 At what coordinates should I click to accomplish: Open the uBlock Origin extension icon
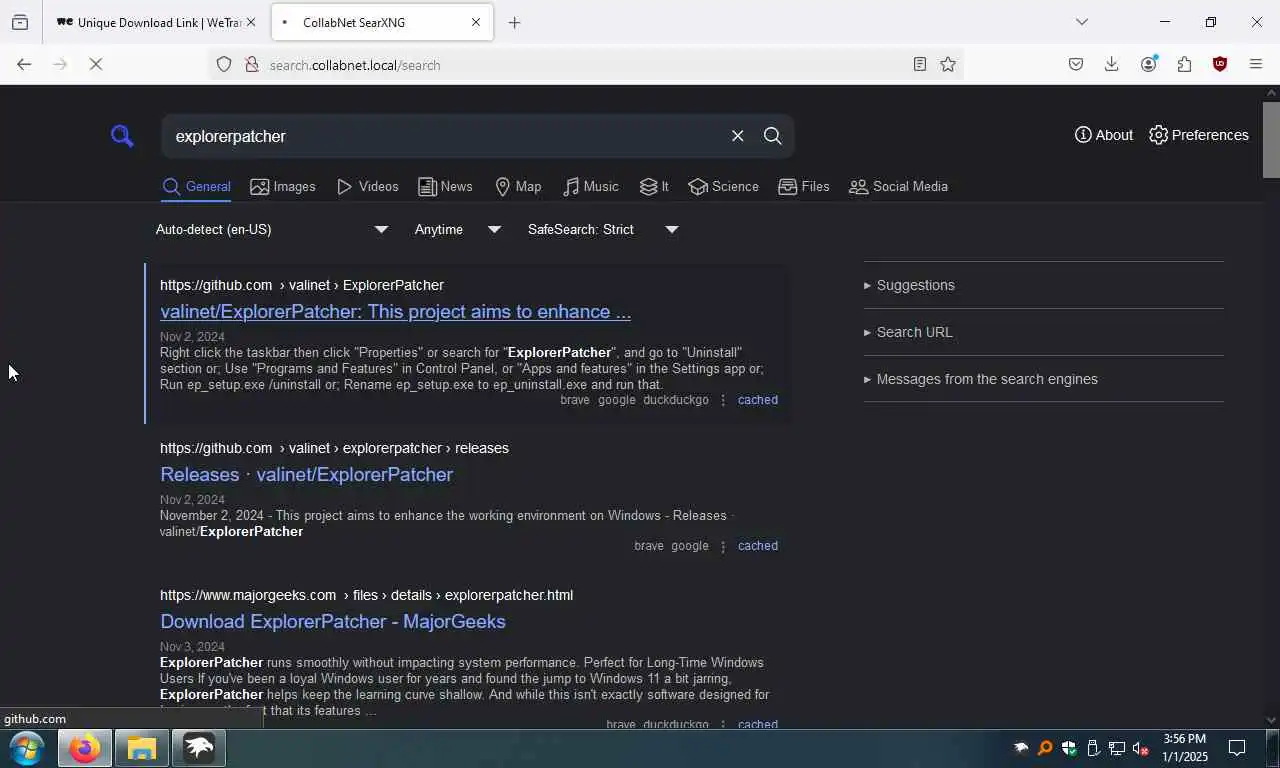click(1220, 65)
